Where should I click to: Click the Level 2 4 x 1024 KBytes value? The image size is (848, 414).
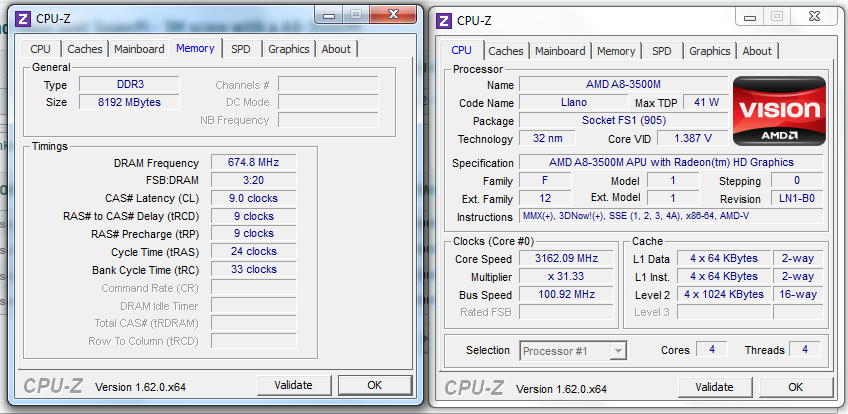tap(724, 295)
